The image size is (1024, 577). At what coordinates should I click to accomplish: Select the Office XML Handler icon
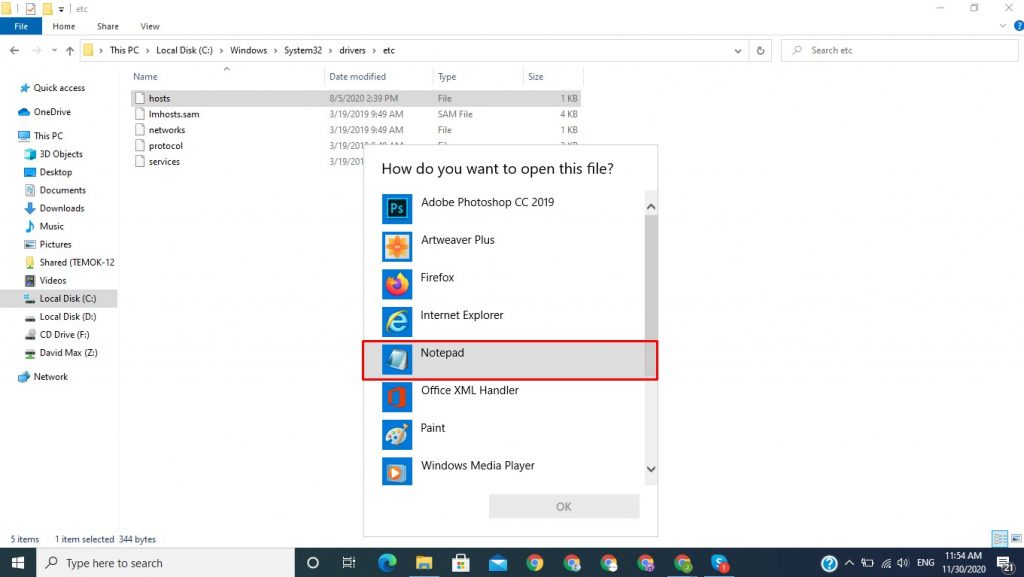(x=397, y=397)
